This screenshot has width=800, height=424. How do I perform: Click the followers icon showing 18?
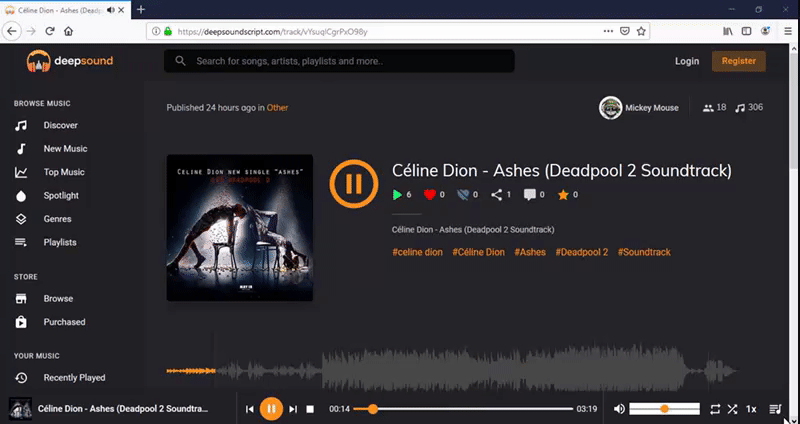[x=708, y=108]
